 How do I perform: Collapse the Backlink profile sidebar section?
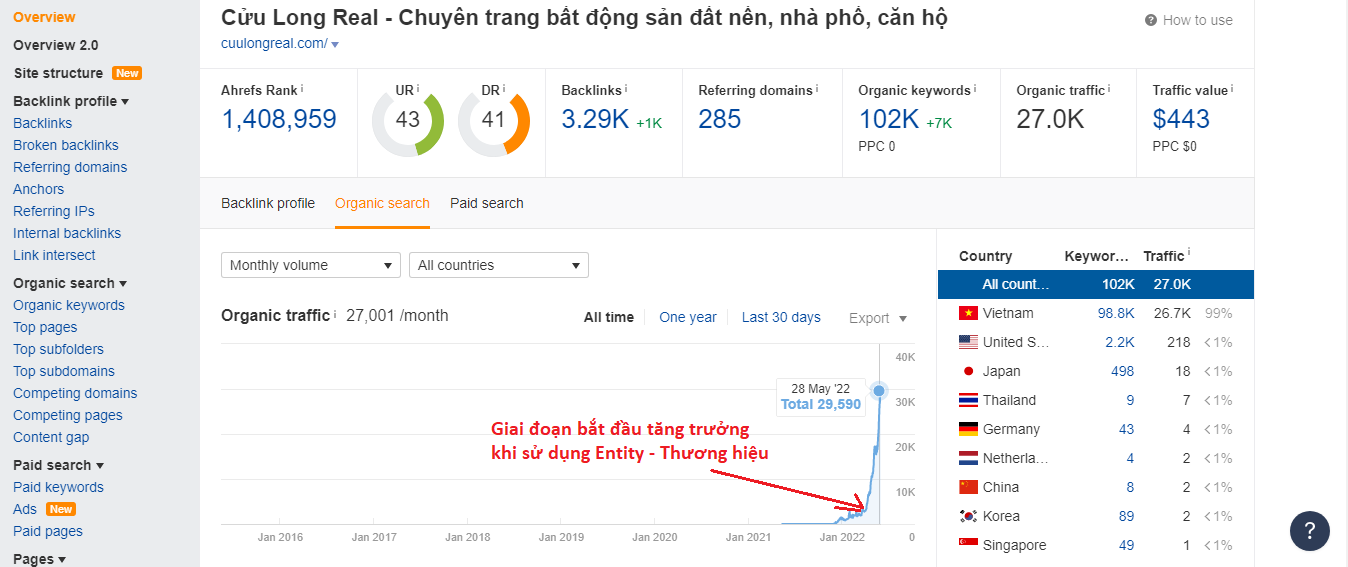(71, 101)
